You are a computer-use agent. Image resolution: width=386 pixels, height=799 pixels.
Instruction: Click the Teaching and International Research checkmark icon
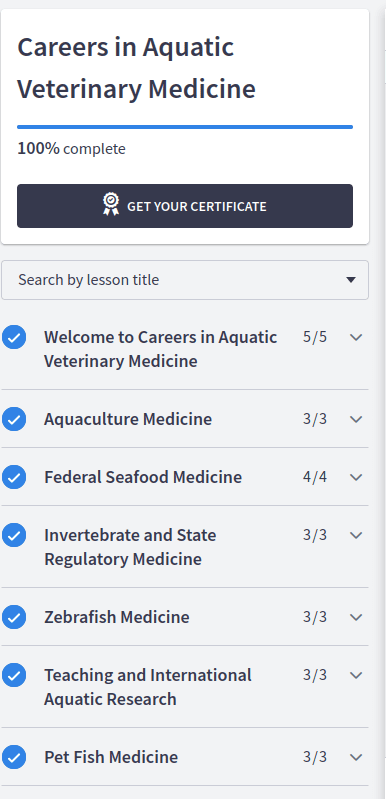tap(14, 675)
